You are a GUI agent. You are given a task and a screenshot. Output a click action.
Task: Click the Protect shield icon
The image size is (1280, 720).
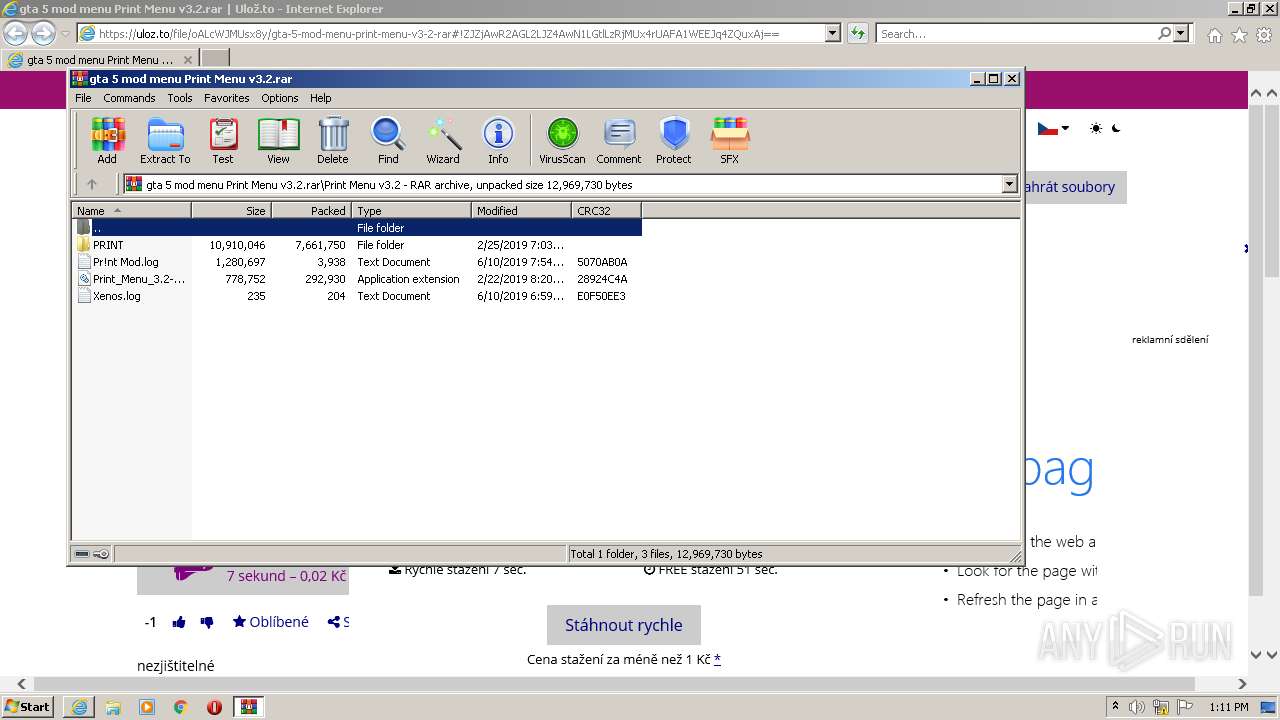coord(674,140)
